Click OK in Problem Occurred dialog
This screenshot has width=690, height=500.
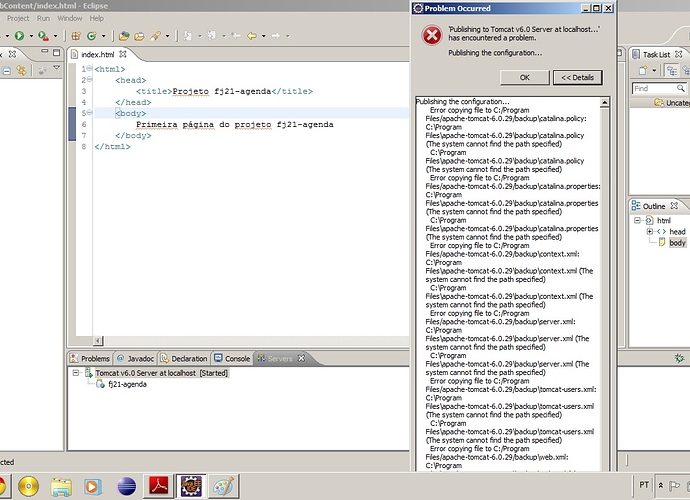pos(525,77)
